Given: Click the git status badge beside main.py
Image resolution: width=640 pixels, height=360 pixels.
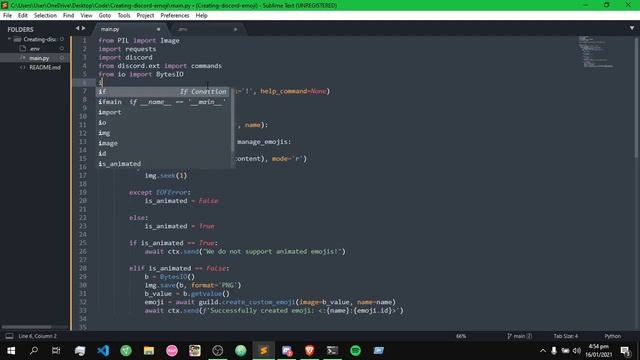Looking at the screenshot, I should pos(62,58).
